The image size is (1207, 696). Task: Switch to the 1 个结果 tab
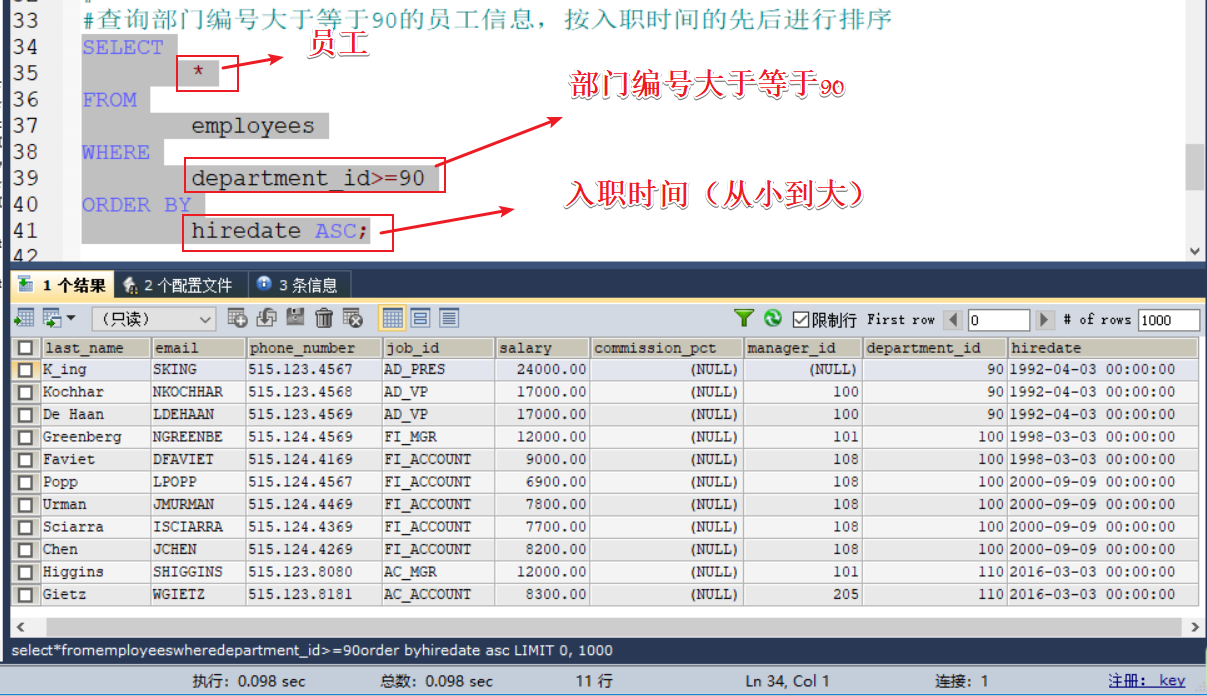click(x=62, y=285)
